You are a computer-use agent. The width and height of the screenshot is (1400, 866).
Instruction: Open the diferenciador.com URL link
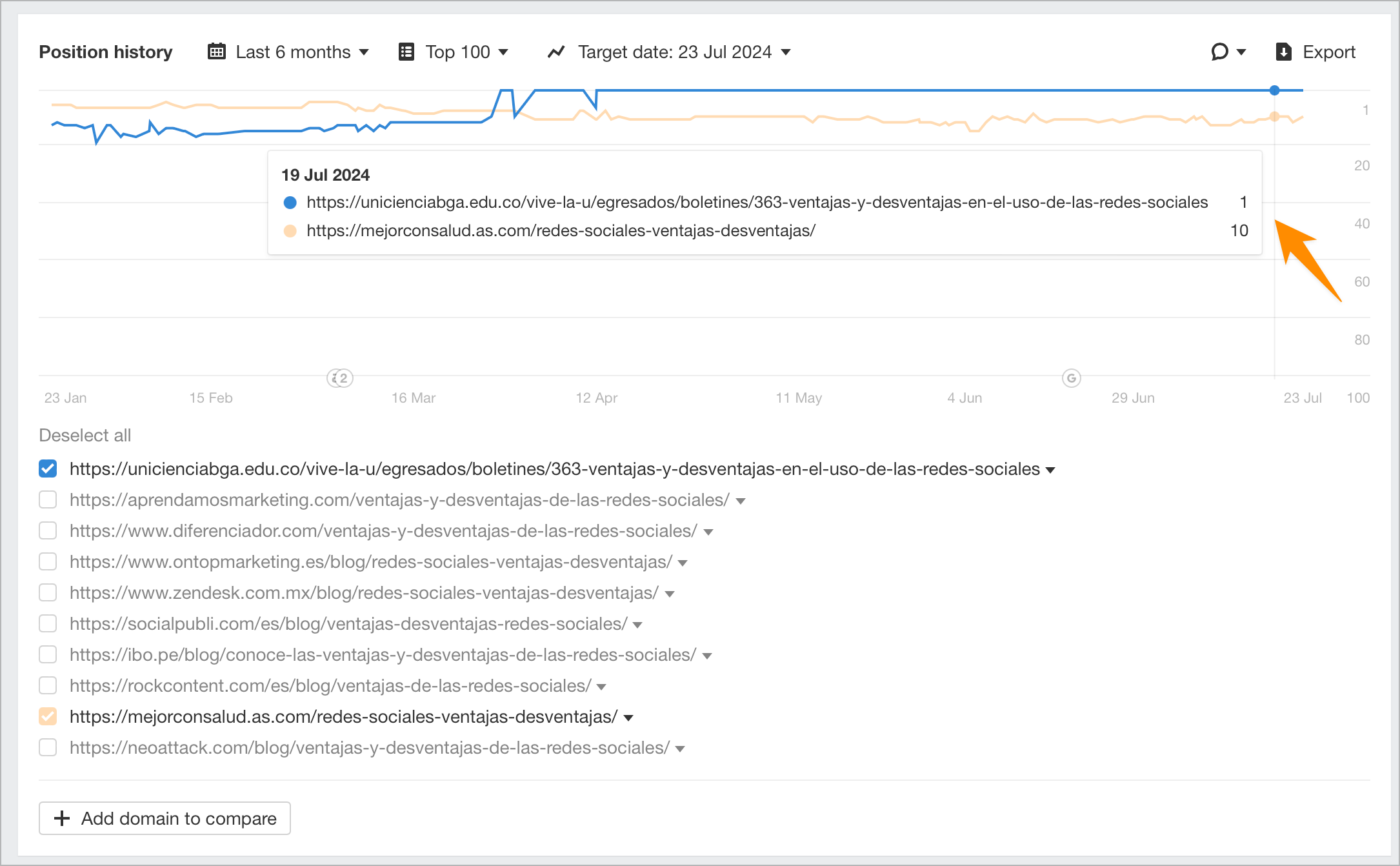tap(383, 531)
